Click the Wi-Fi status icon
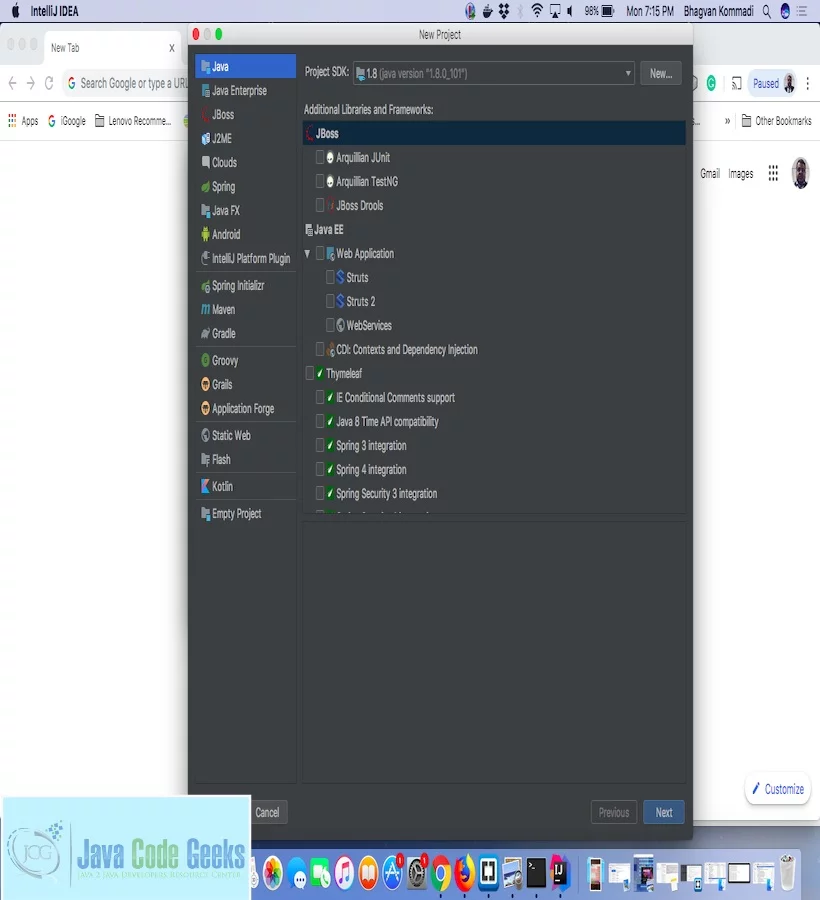This screenshot has width=820, height=900. coord(537,10)
